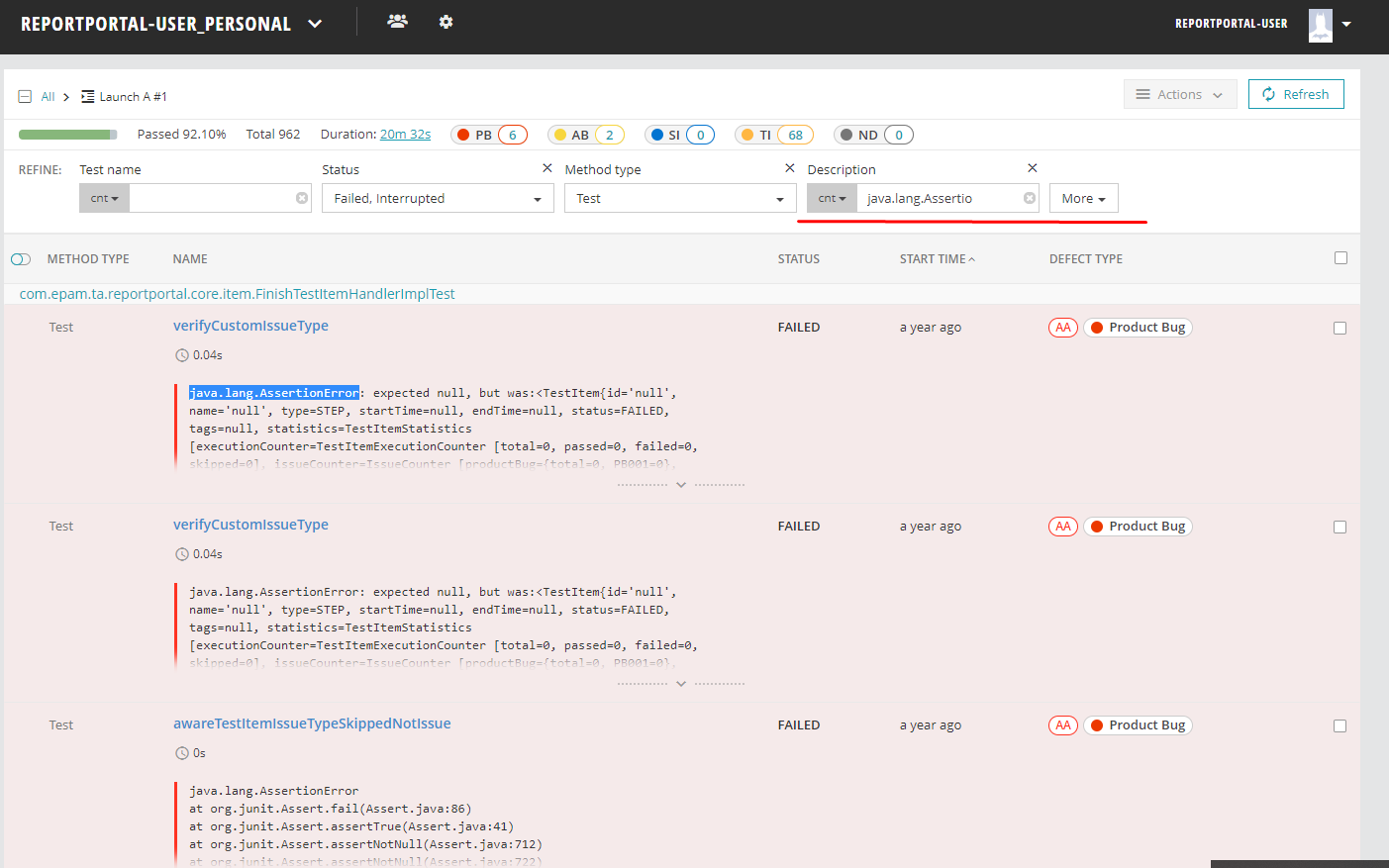Toggle the switch left of METHOD TYPE header

21,257
